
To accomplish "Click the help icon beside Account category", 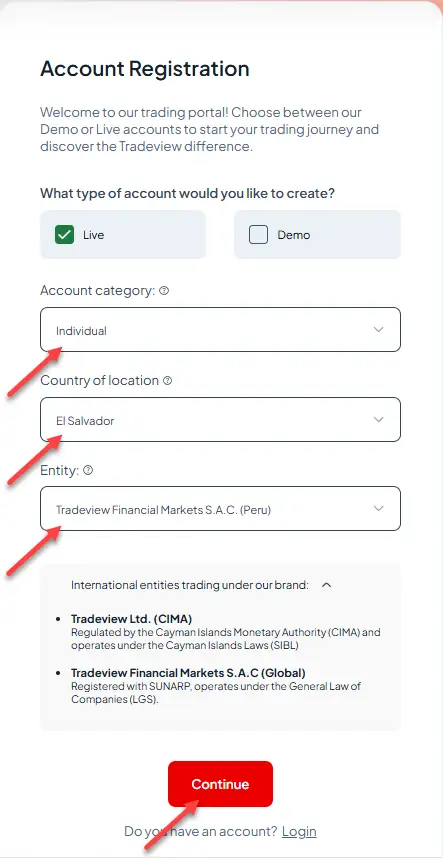I will tap(164, 291).
